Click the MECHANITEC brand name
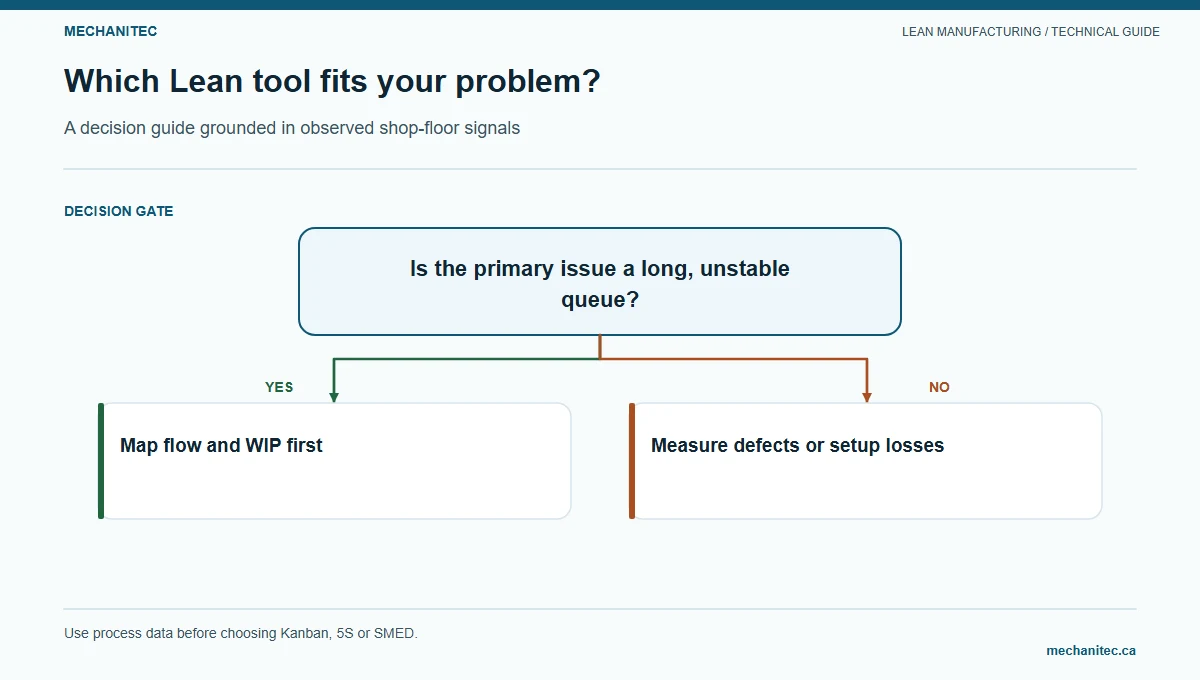The width and height of the screenshot is (1200, 680). pos(110,31)
